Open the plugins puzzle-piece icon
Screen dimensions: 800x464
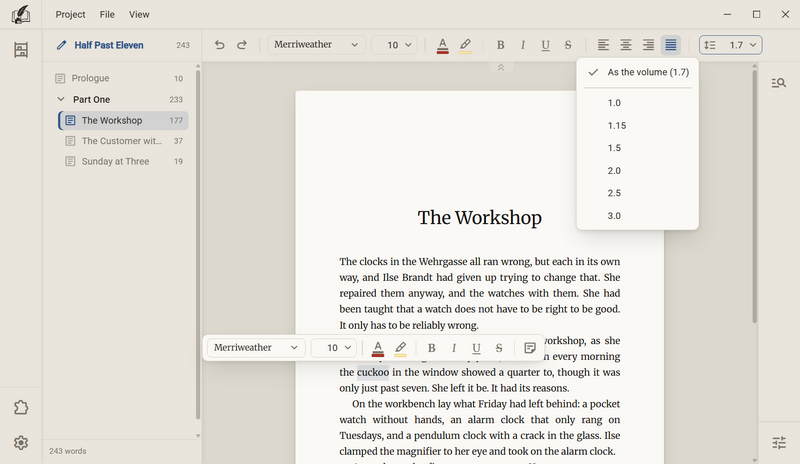[21, 407]
